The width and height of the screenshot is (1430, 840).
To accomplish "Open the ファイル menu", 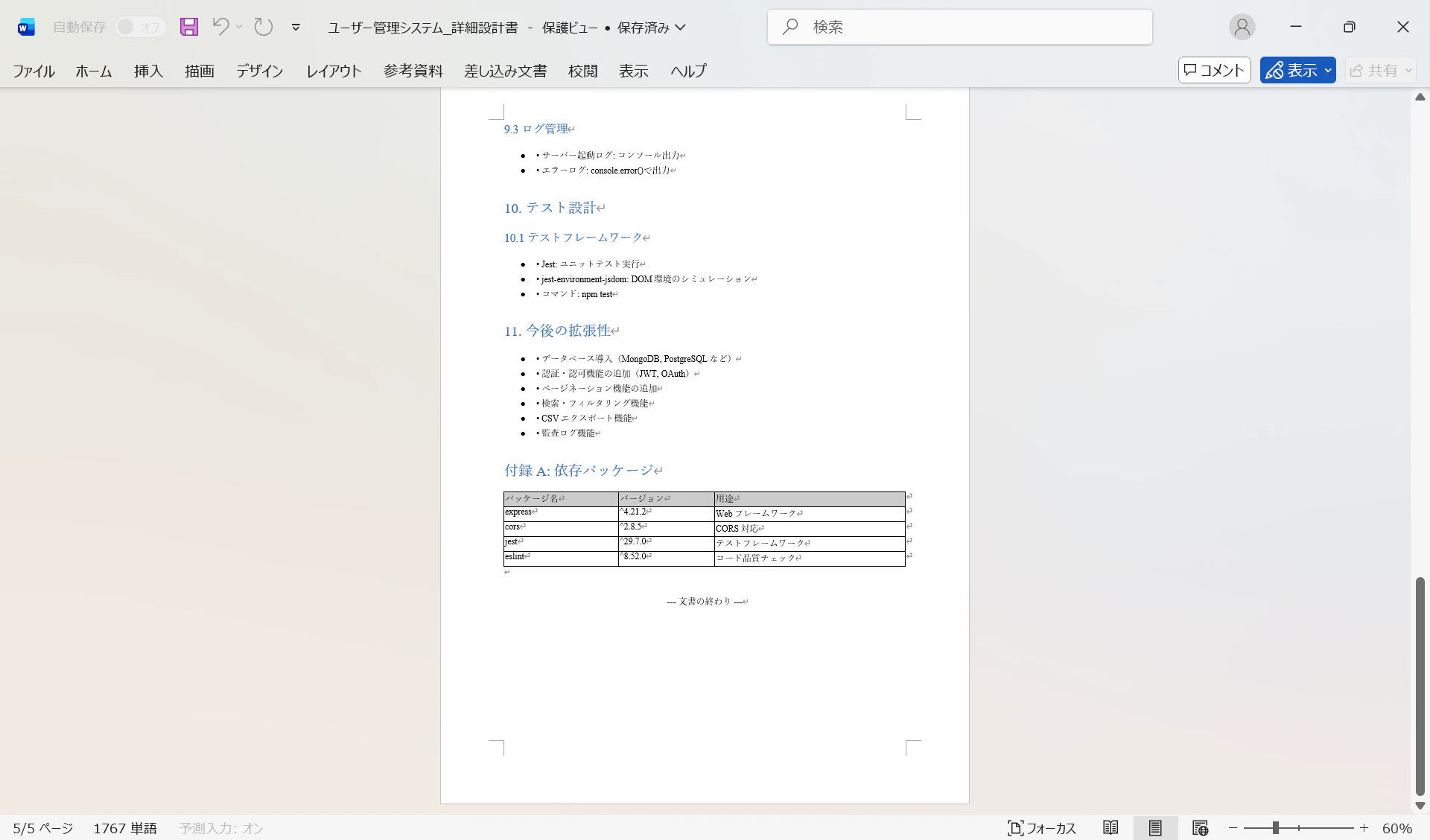I will (34, 71).
